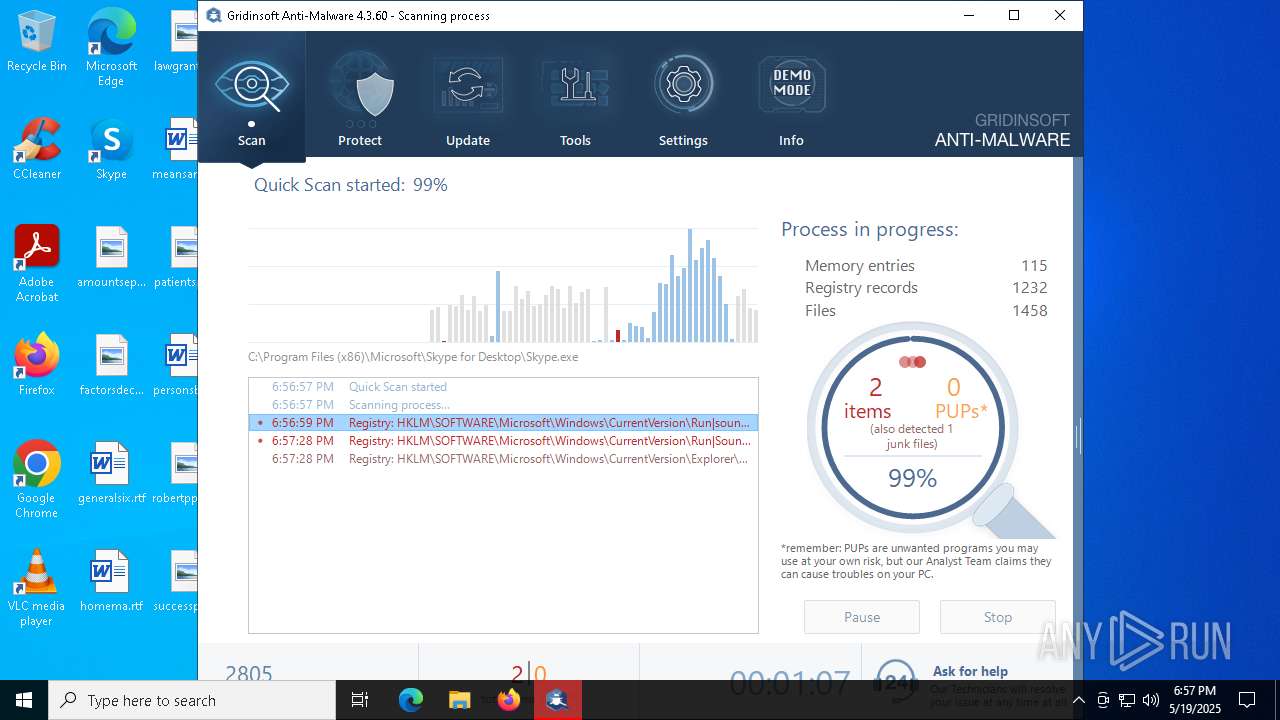This screenshot has height=720, width=1280.
Task: Click the Info tab label
Action: [792, 141]
